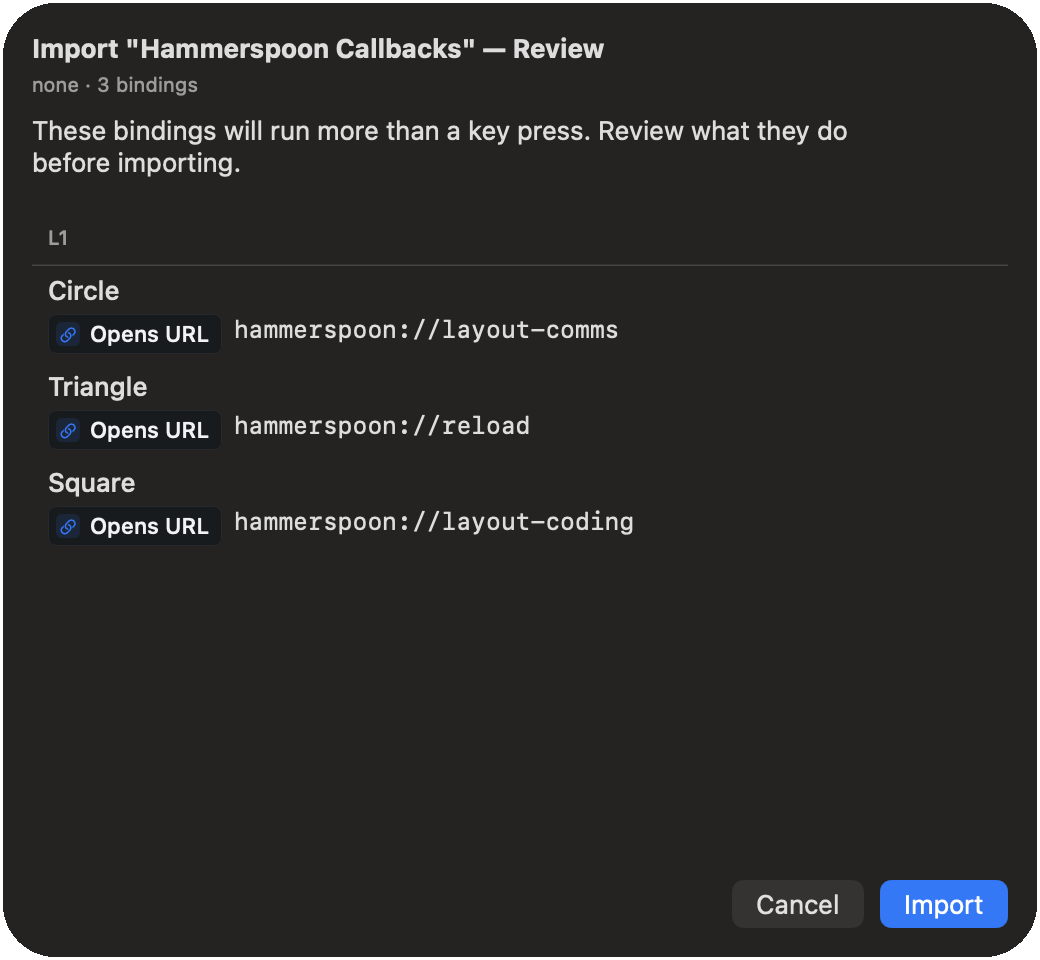
Task: Click link icon in Square's Opens URL badge
Action: (68, 527)
